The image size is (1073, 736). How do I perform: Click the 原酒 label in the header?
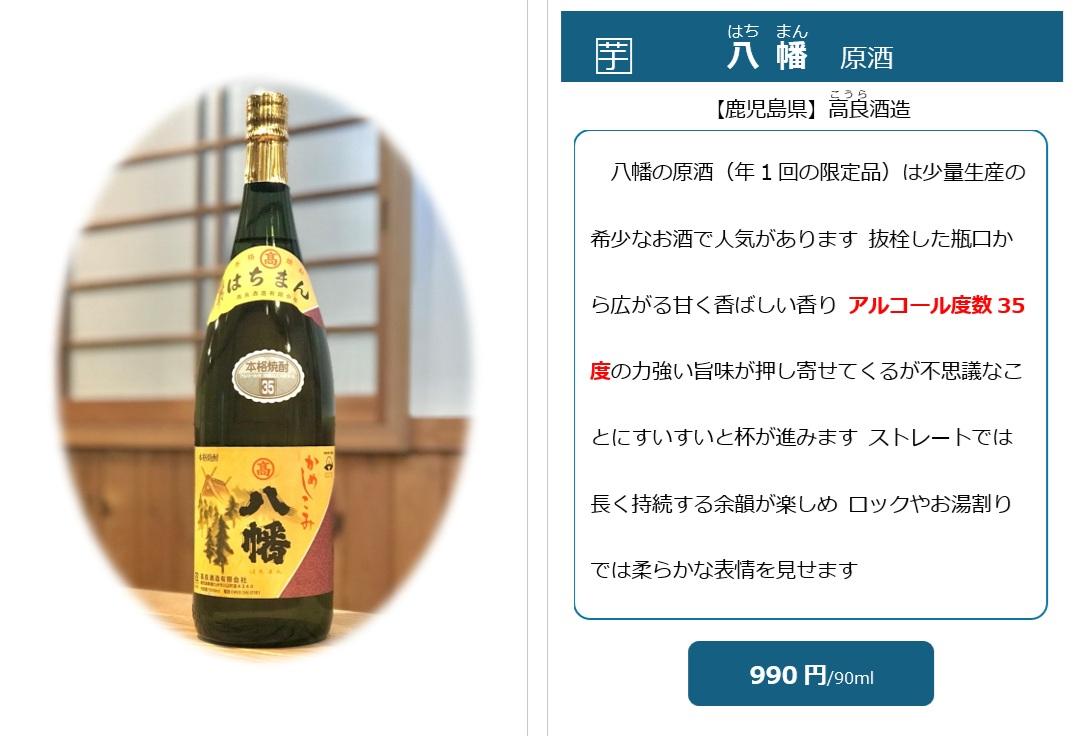coord(866,58)
